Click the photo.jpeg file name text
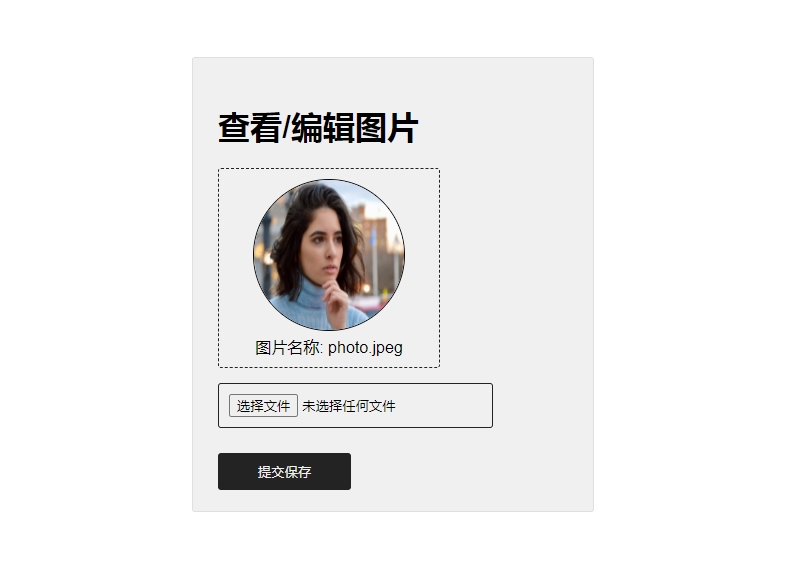Image resolution: width=805 pixels, height=570 pixels. 365,348
